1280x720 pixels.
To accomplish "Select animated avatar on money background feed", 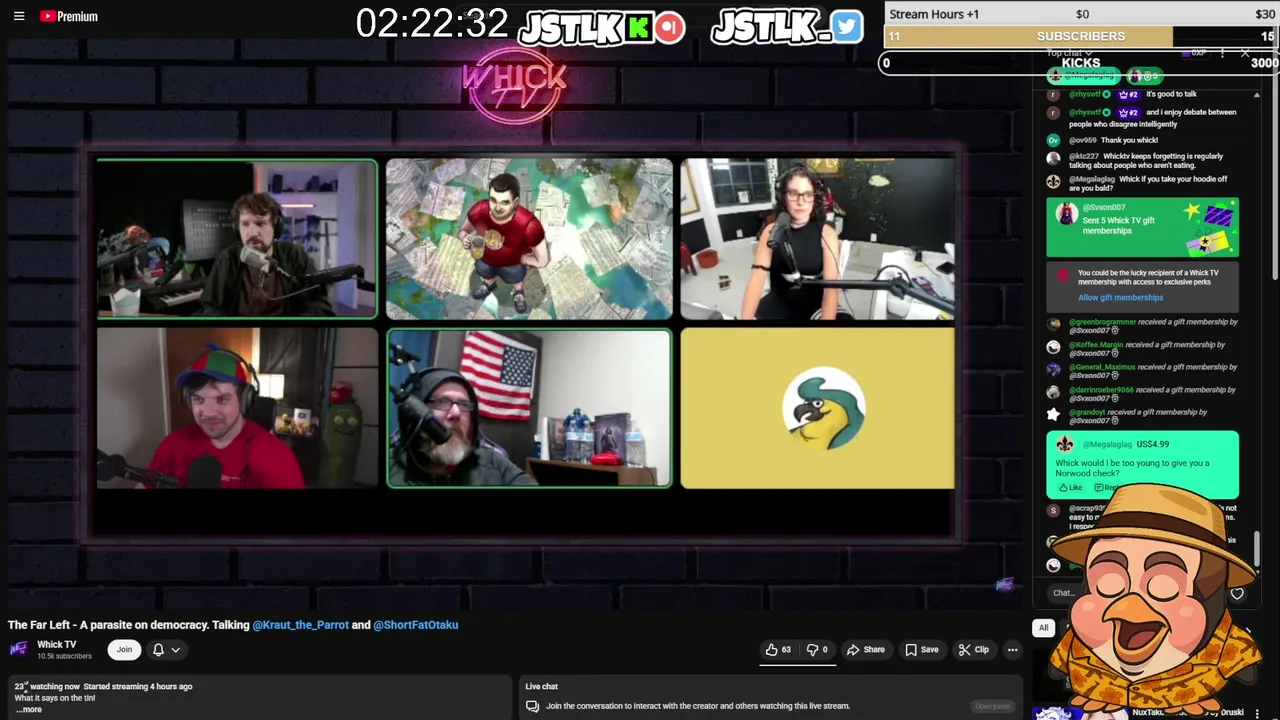I will click(529, 239).
